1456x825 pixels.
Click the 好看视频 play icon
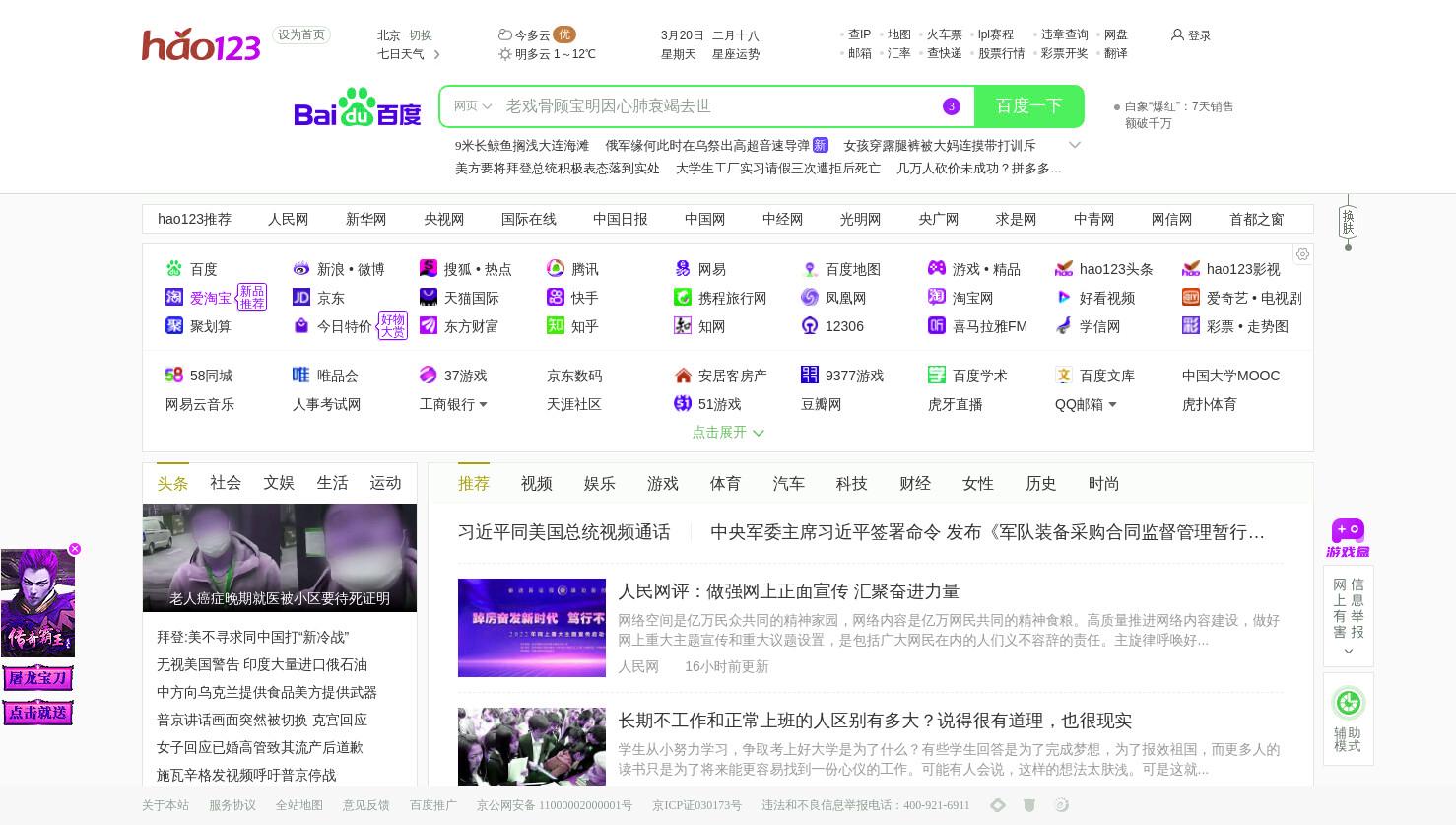coord(1064,297)
